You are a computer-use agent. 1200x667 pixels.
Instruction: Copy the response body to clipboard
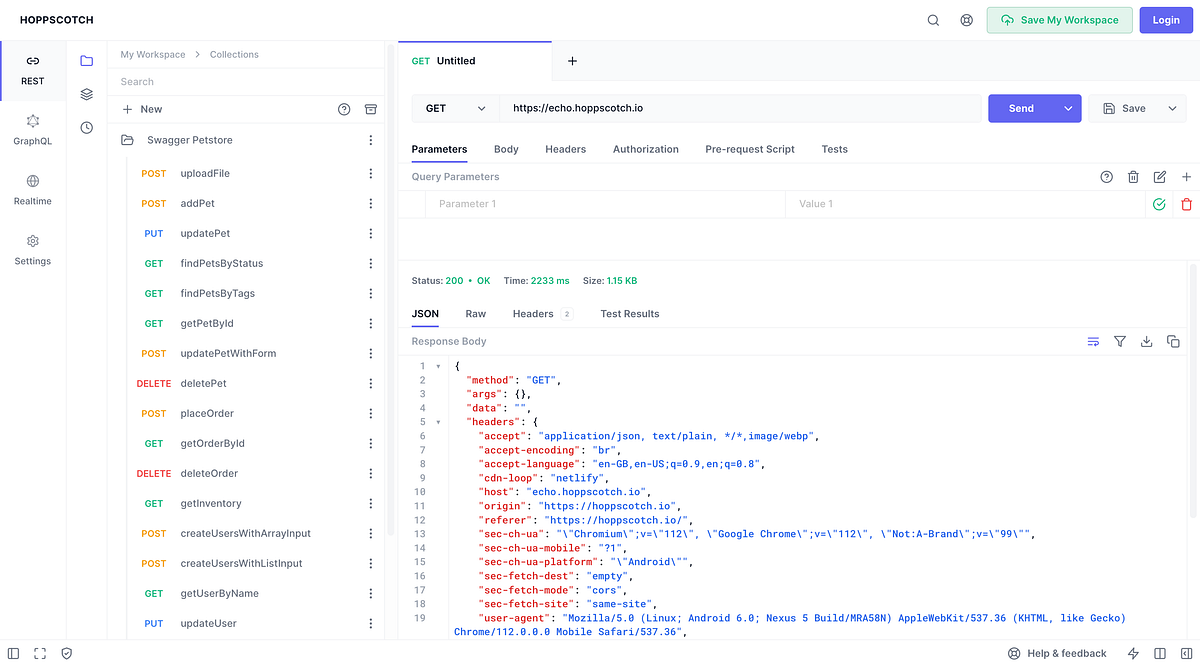click(x=1173, y=341)
